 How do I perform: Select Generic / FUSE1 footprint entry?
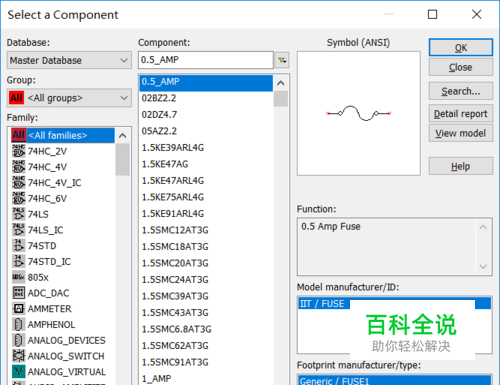(x=394, y=380)
